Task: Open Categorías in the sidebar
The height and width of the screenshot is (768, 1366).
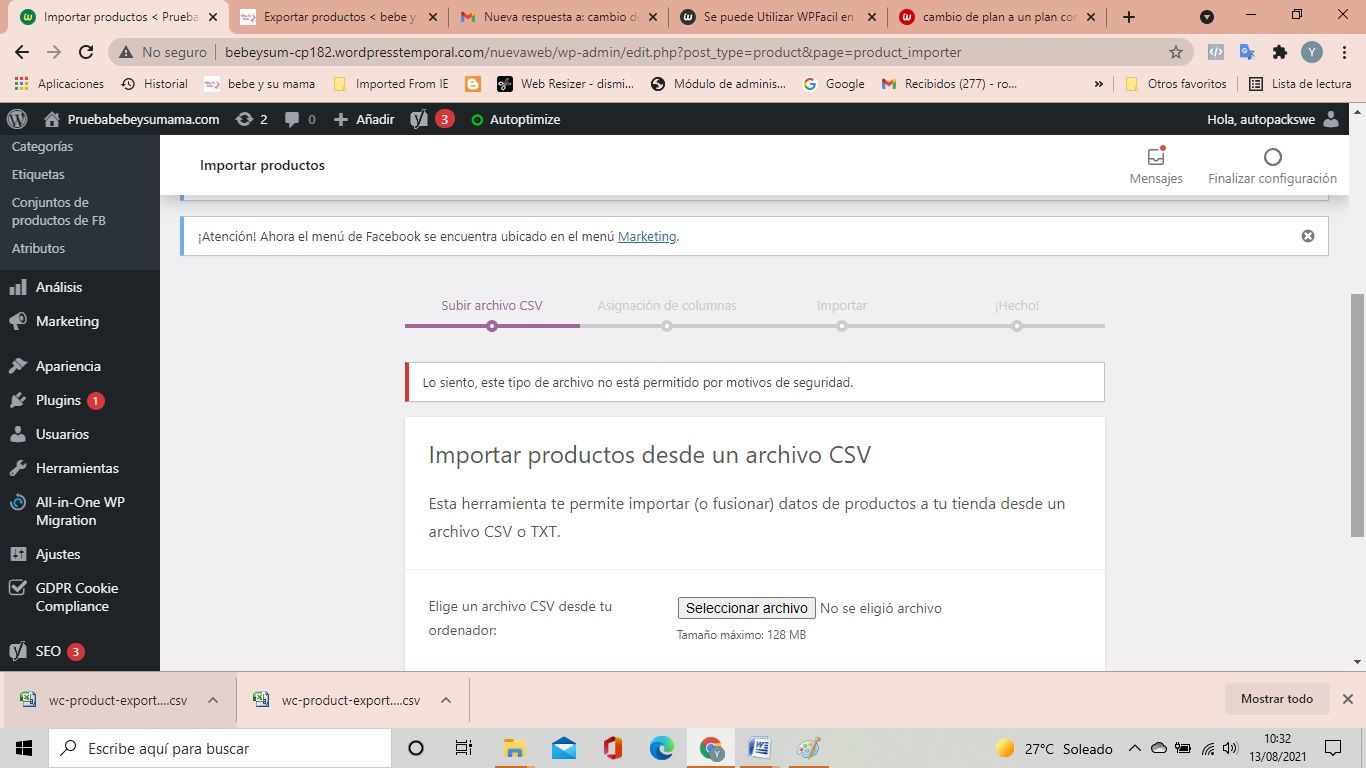Action: 42,146
